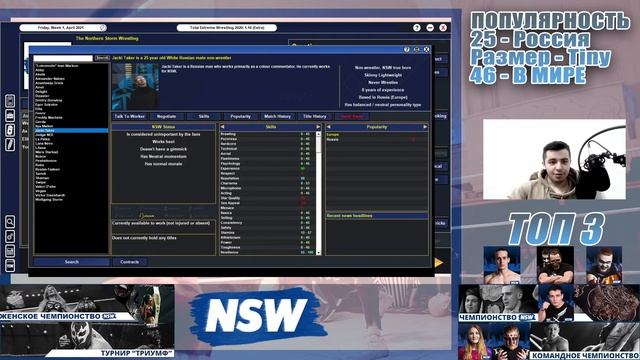
Task: Switch to the Popularity tab
Action: click(x=240, y=116)
